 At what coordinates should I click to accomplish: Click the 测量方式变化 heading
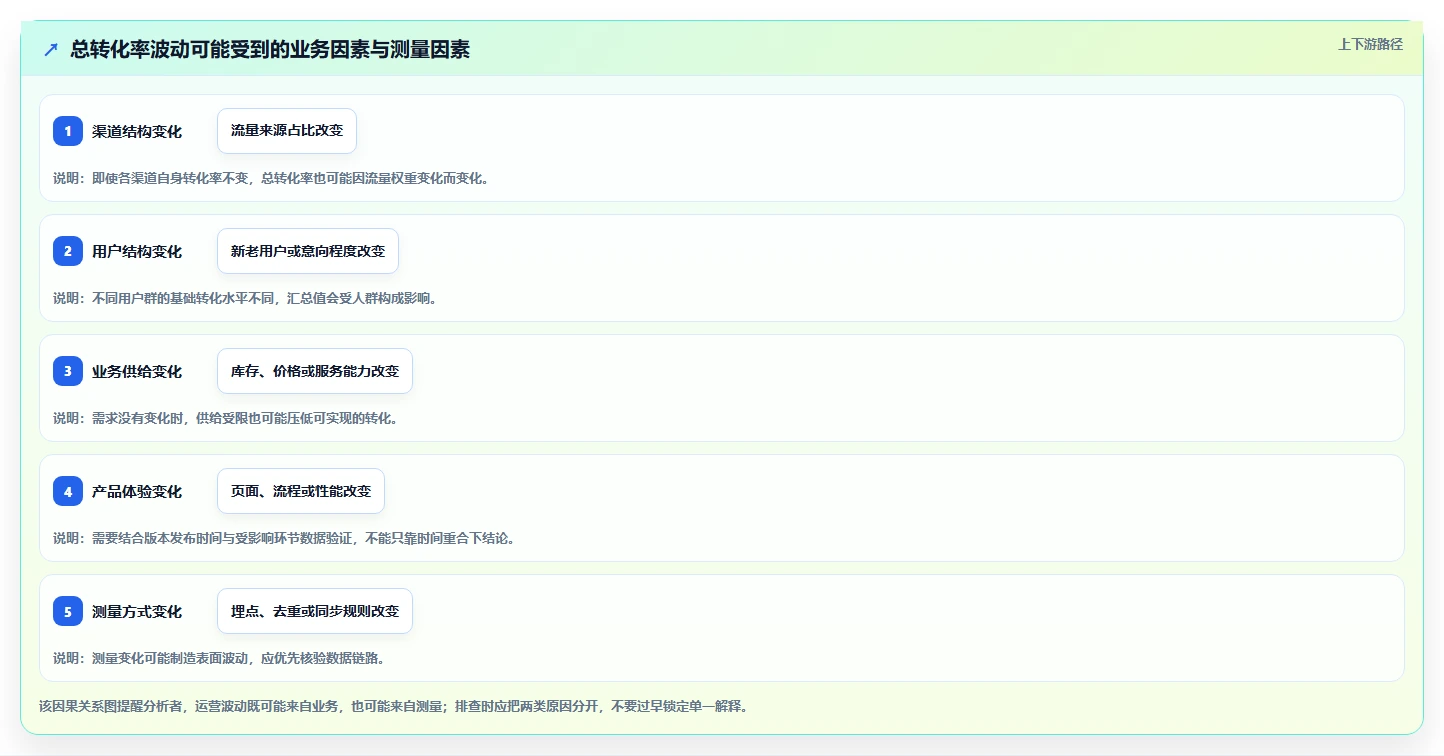click(137, 611)
